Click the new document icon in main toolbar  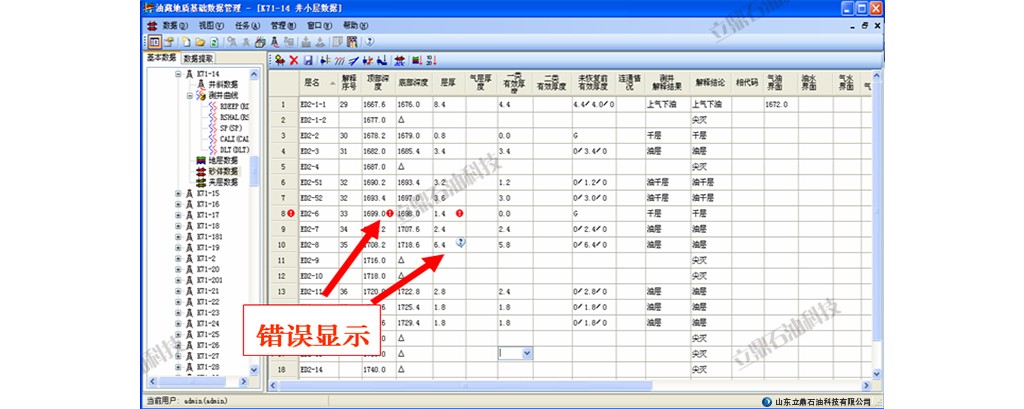[186, 42]
